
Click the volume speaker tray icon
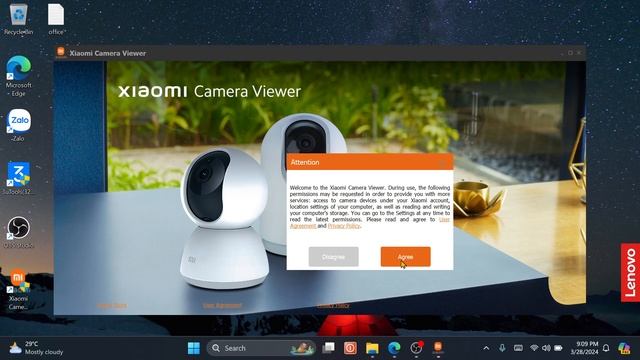point(546,348)
